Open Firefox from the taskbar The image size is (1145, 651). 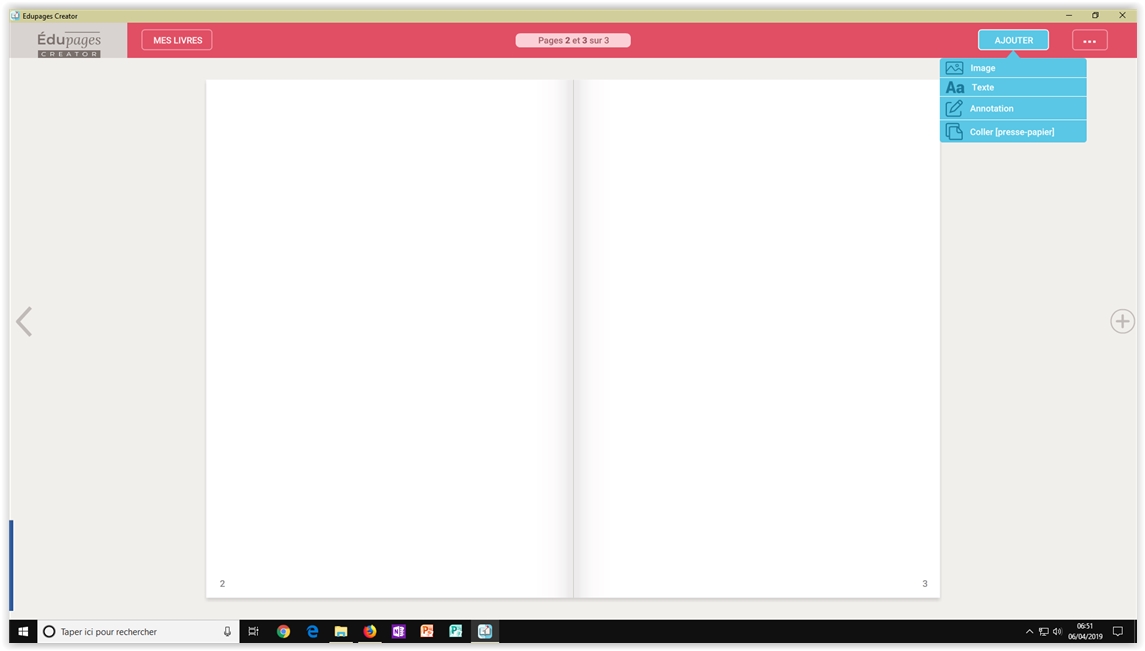coord(370,632)
